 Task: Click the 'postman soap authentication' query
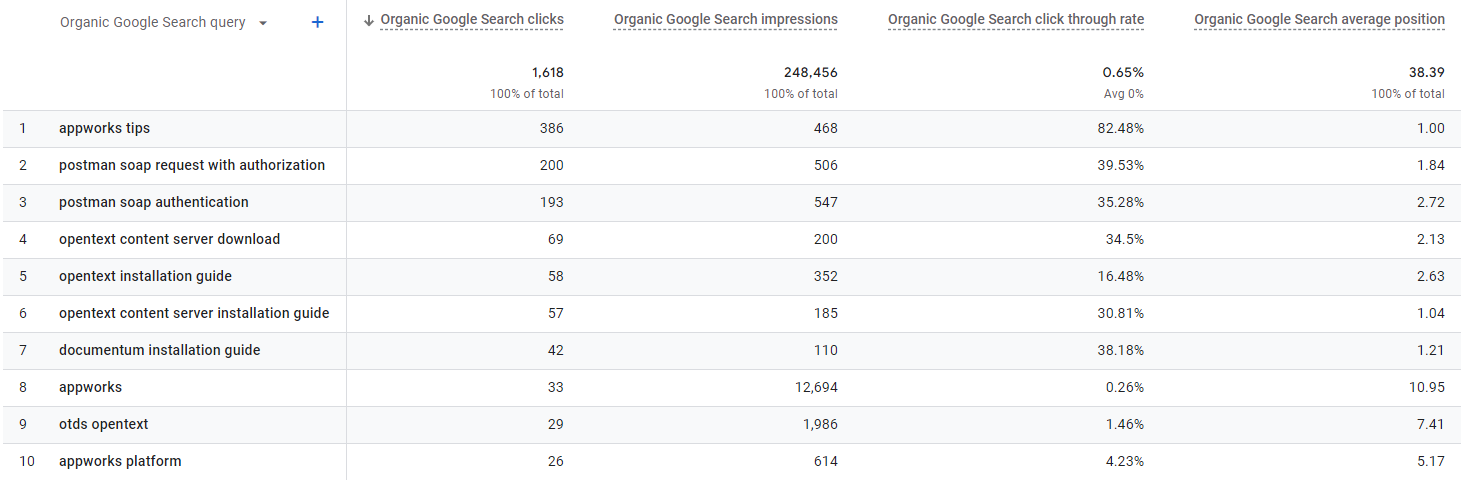coord(153,202)
